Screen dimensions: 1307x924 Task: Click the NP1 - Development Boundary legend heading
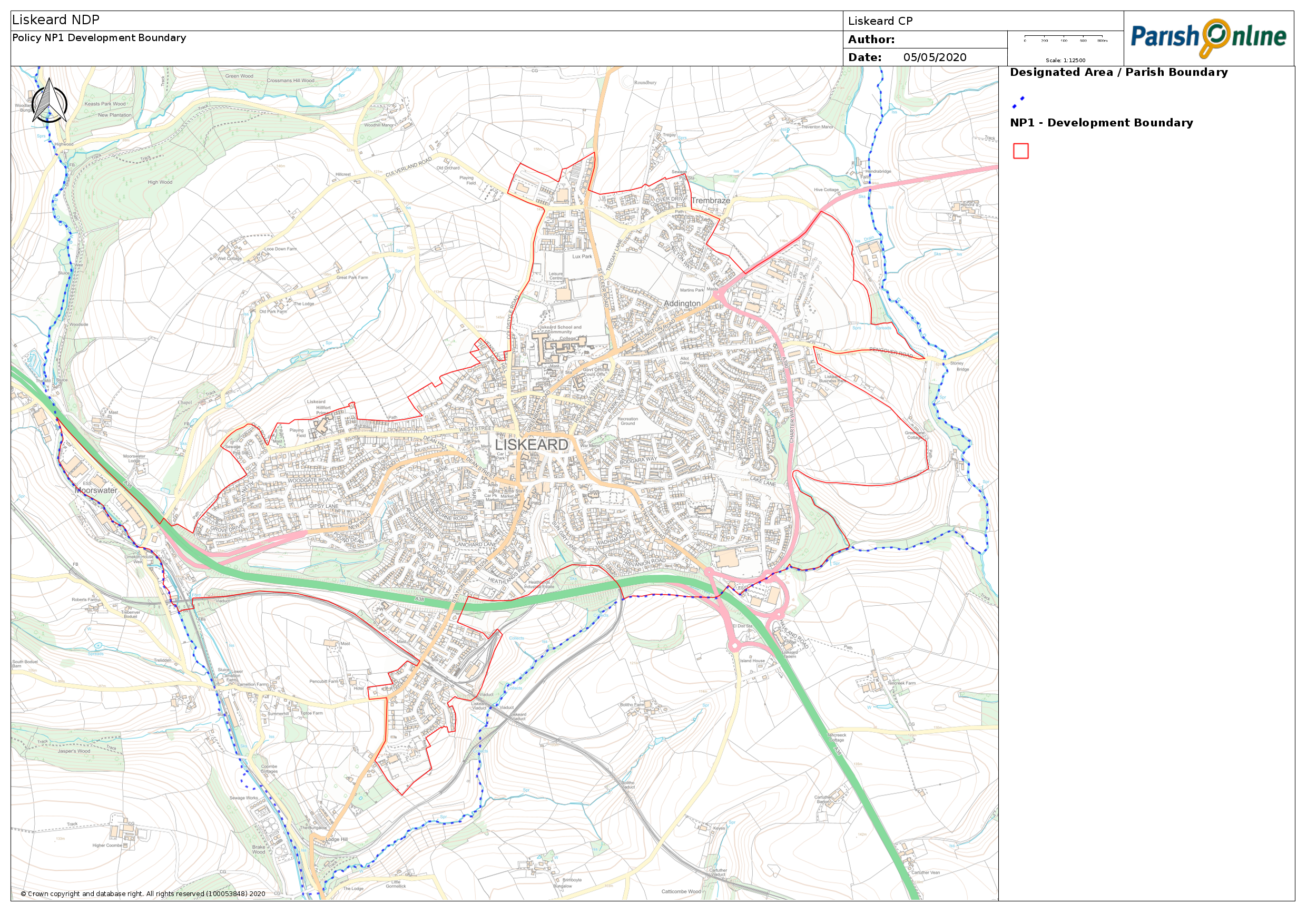point(1101,123)
